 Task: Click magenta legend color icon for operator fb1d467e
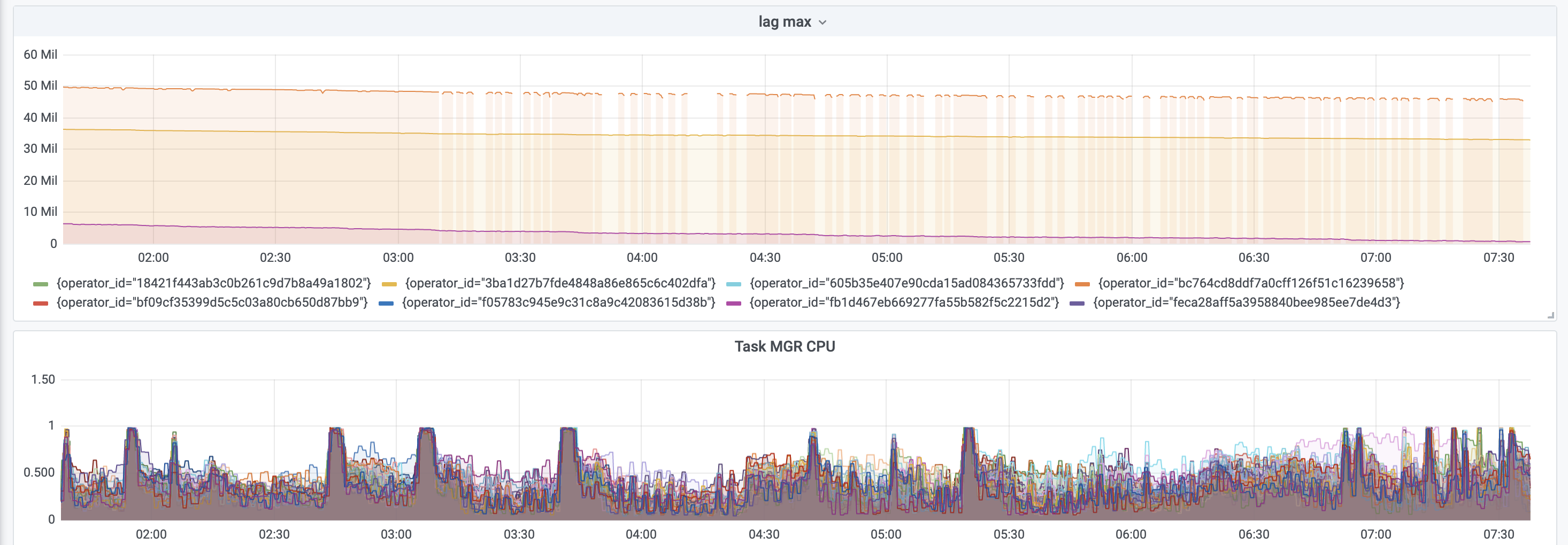(x=734, y=303)
